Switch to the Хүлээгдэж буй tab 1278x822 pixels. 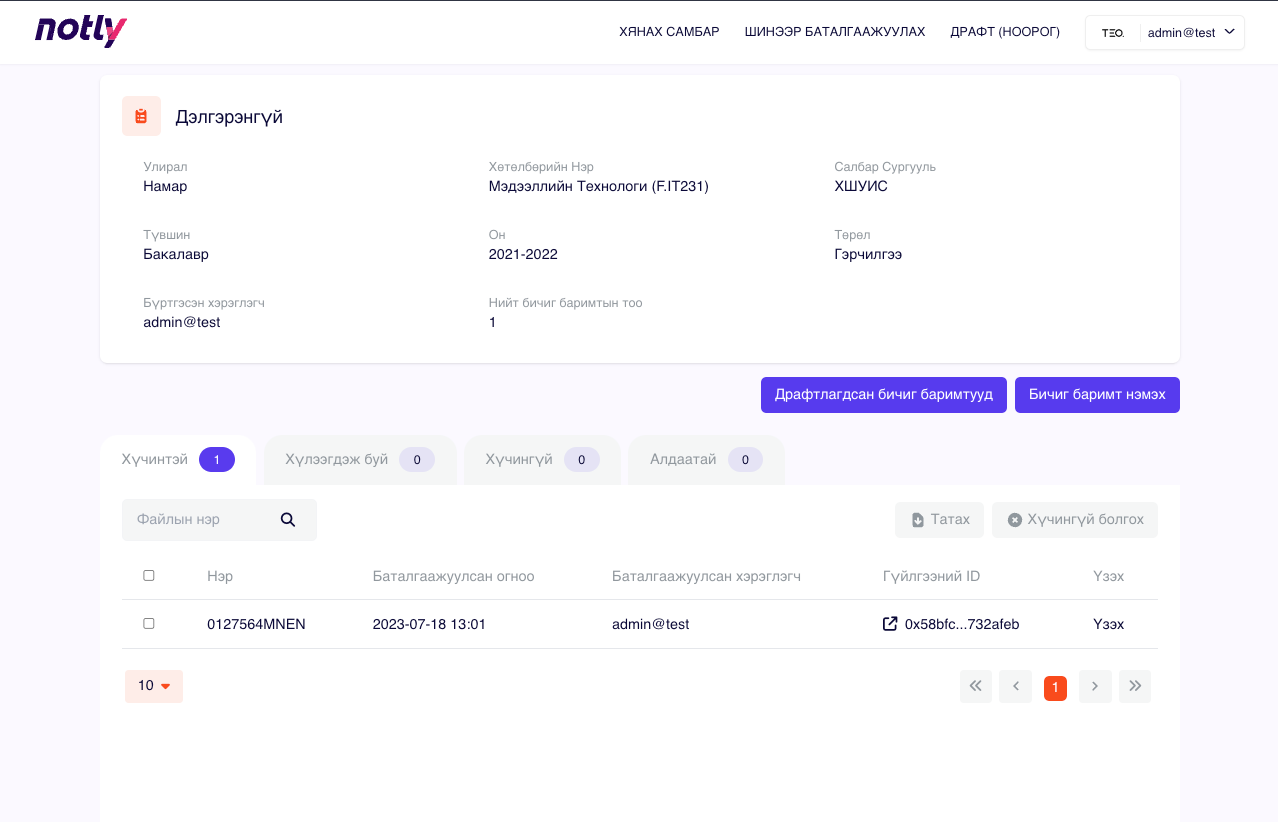pyautogui.click(x=360, y=460)
